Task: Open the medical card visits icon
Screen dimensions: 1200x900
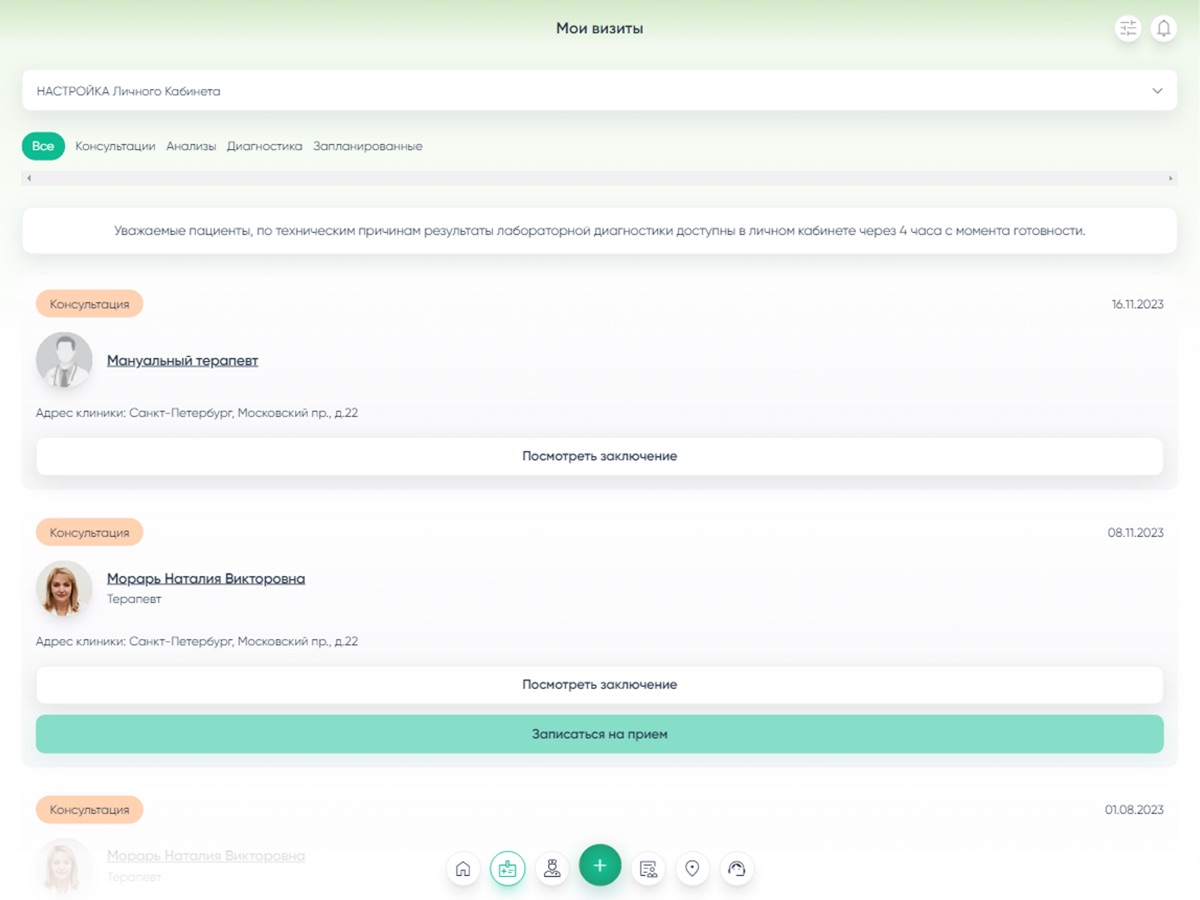Action: click(x=507, y=868)
